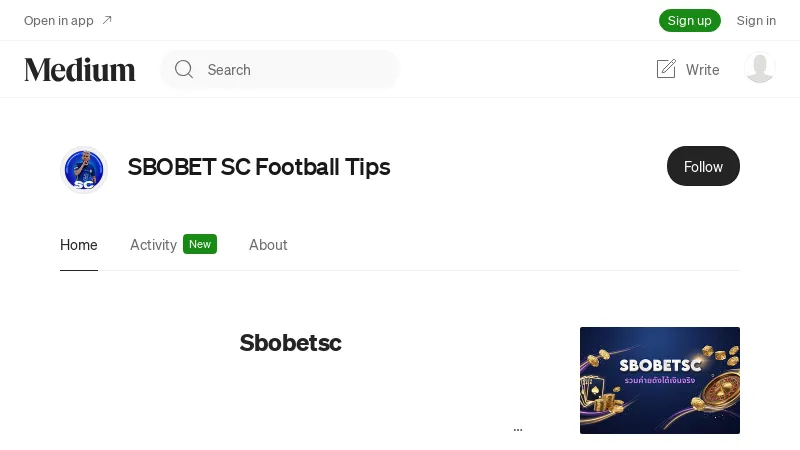Select the About tab
Image resolution: width=800 pixels, height=450 pixels.
click(268, 245)
